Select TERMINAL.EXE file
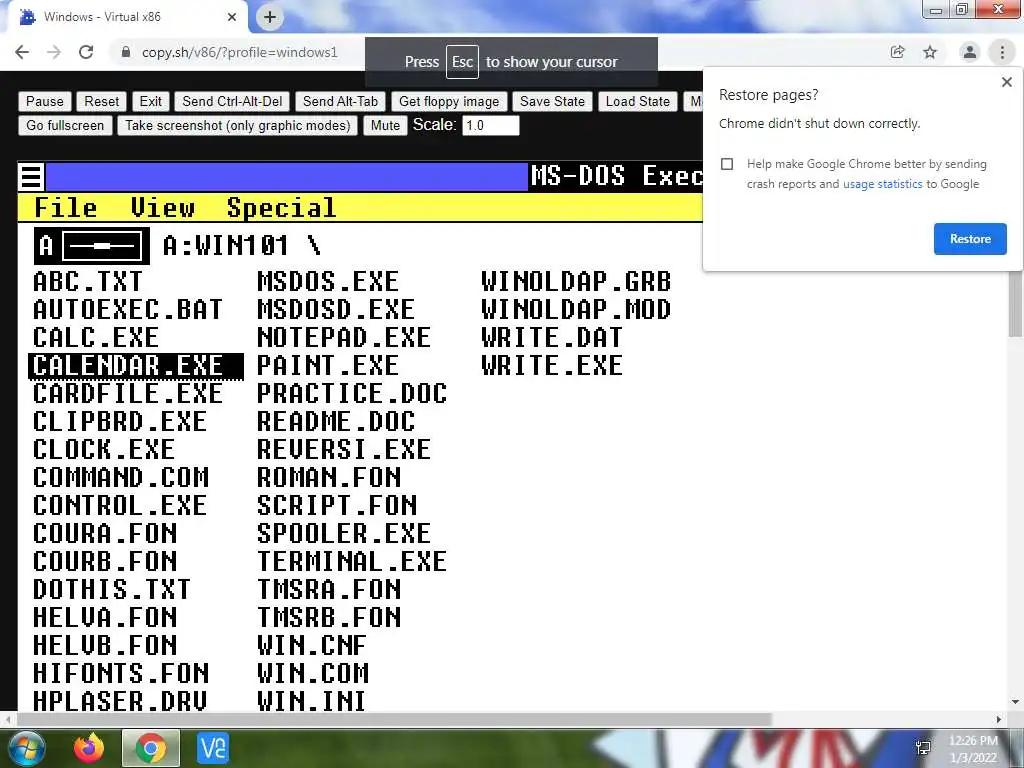Viewport: 1024px width, 768px height. (x=352, y=562)
